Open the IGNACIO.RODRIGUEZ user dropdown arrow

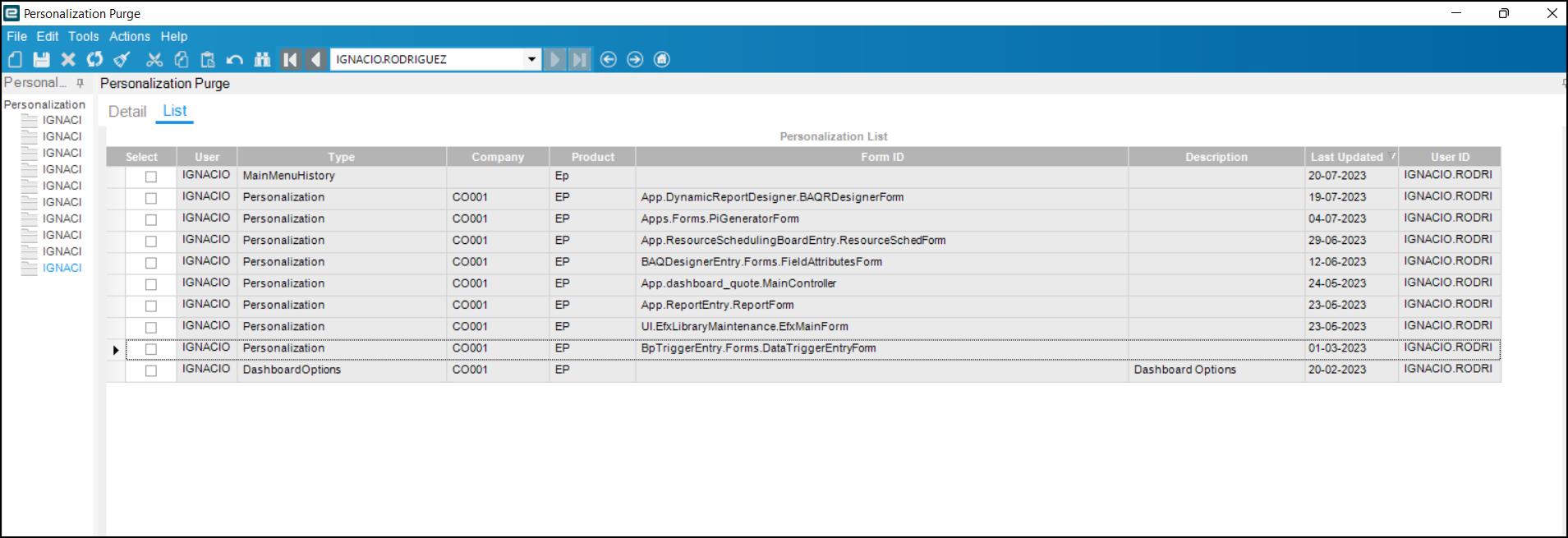coord(532,59)
